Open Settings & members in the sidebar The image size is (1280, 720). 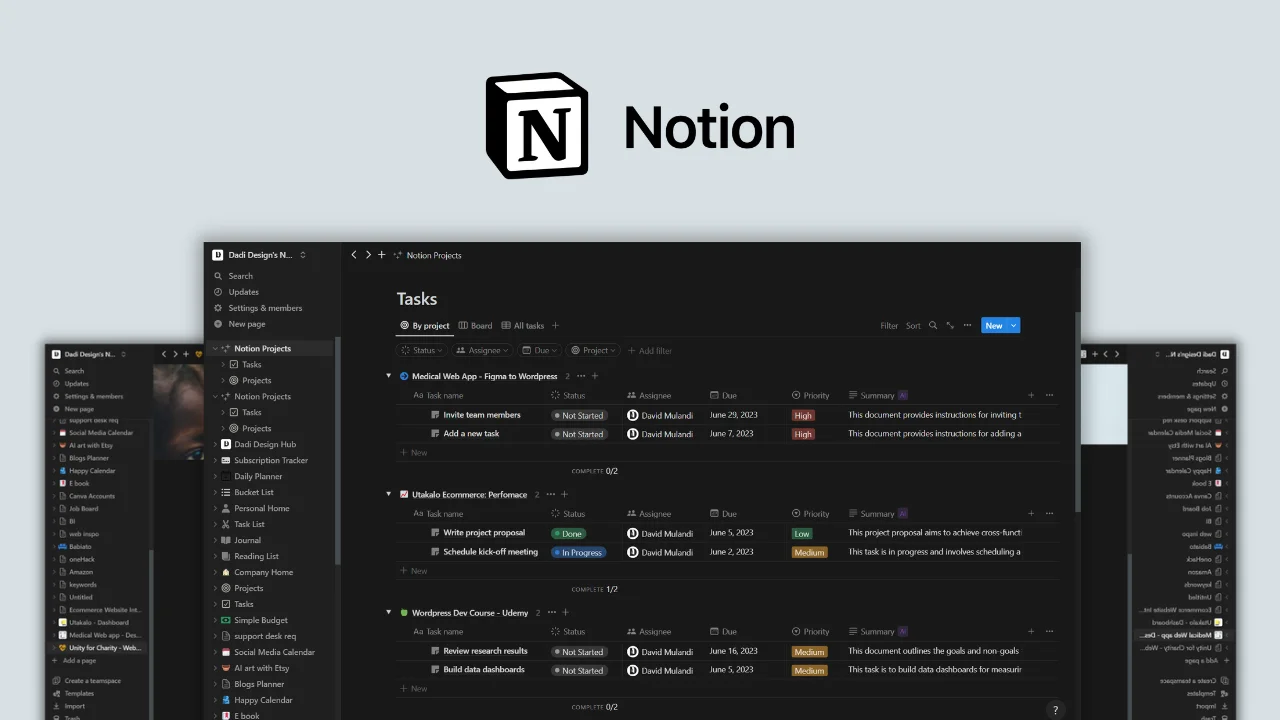[x=264, y=308]
